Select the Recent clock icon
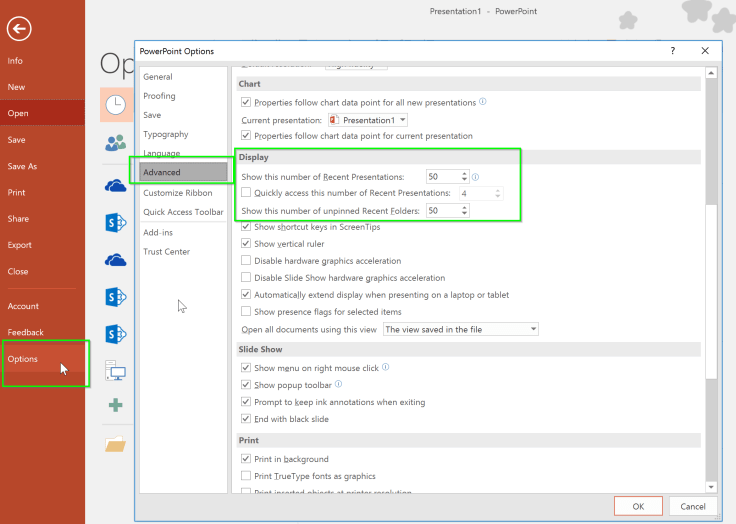Image resolution: width=736 pixels, height=524 pixels. coord(115,105)
